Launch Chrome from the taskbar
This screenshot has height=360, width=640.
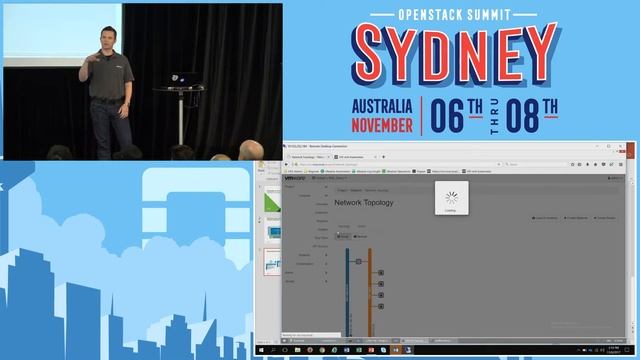point(322,350)
